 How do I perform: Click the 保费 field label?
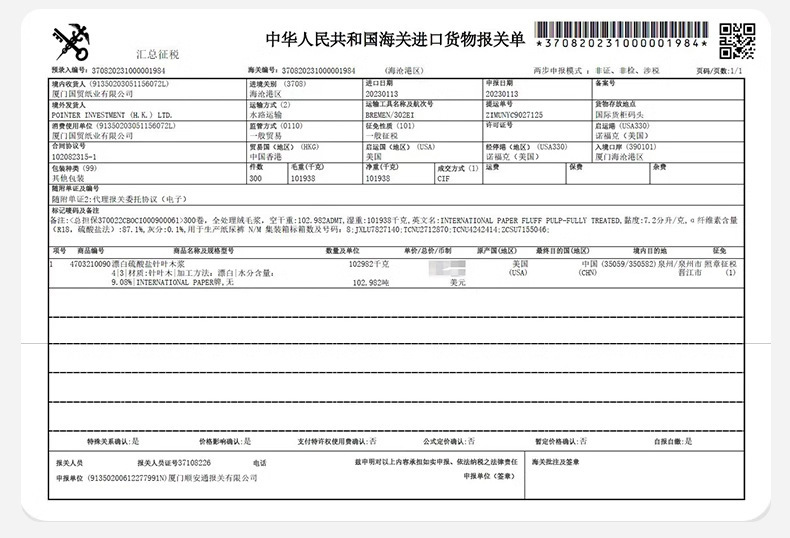pyautogui.click(x=576, y=167)
